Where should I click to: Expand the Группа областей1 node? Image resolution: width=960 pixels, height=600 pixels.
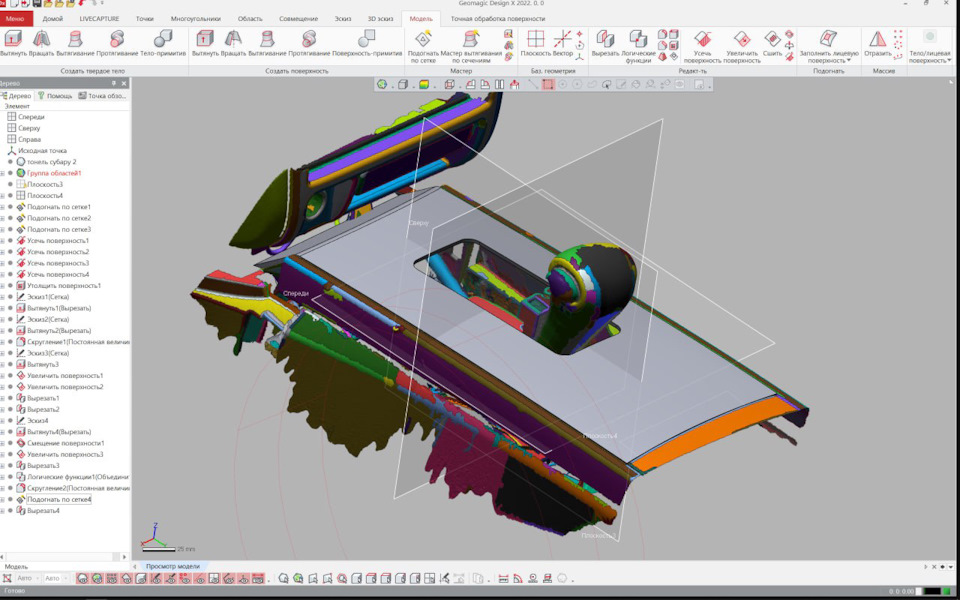[x=2, y=173]
